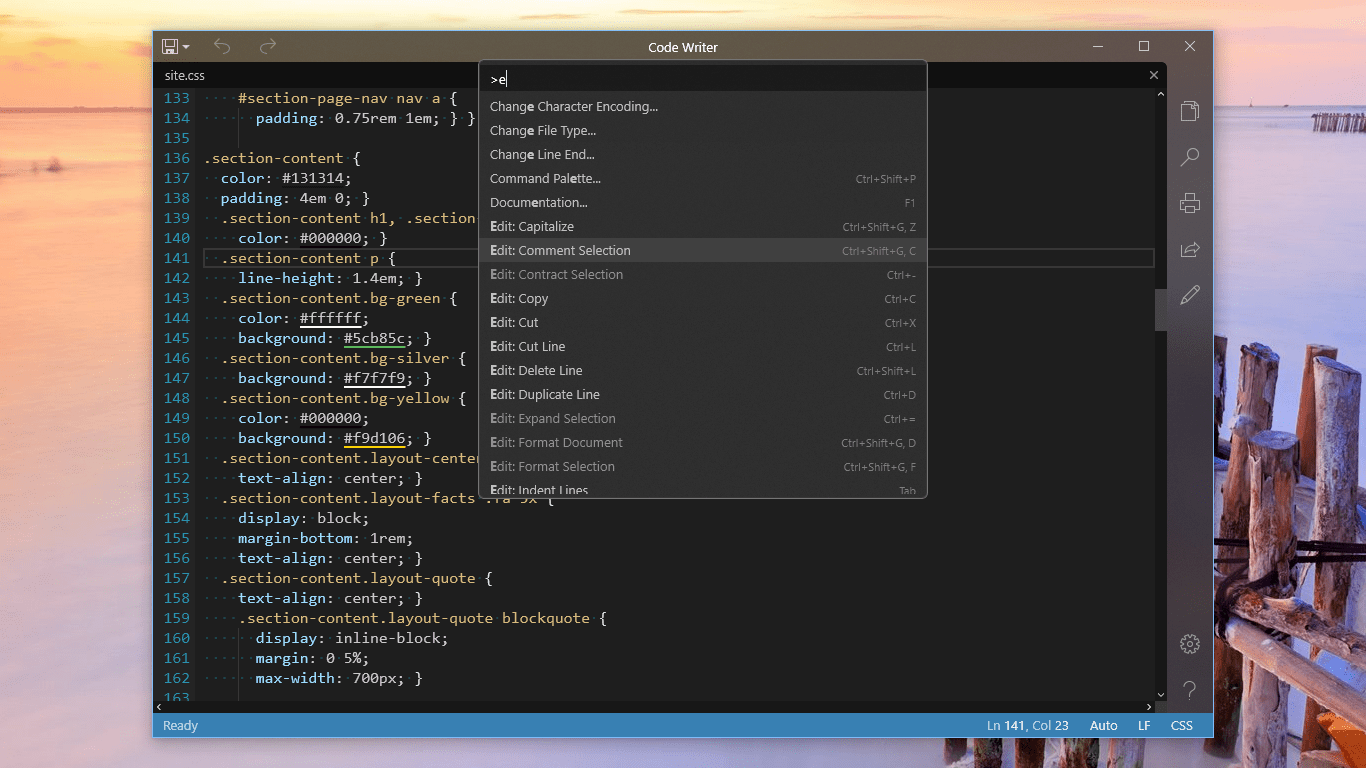This screenshot has height=768, width=1366.
Task: Click the LF line ending indicator
Action: pos(1144,725)
